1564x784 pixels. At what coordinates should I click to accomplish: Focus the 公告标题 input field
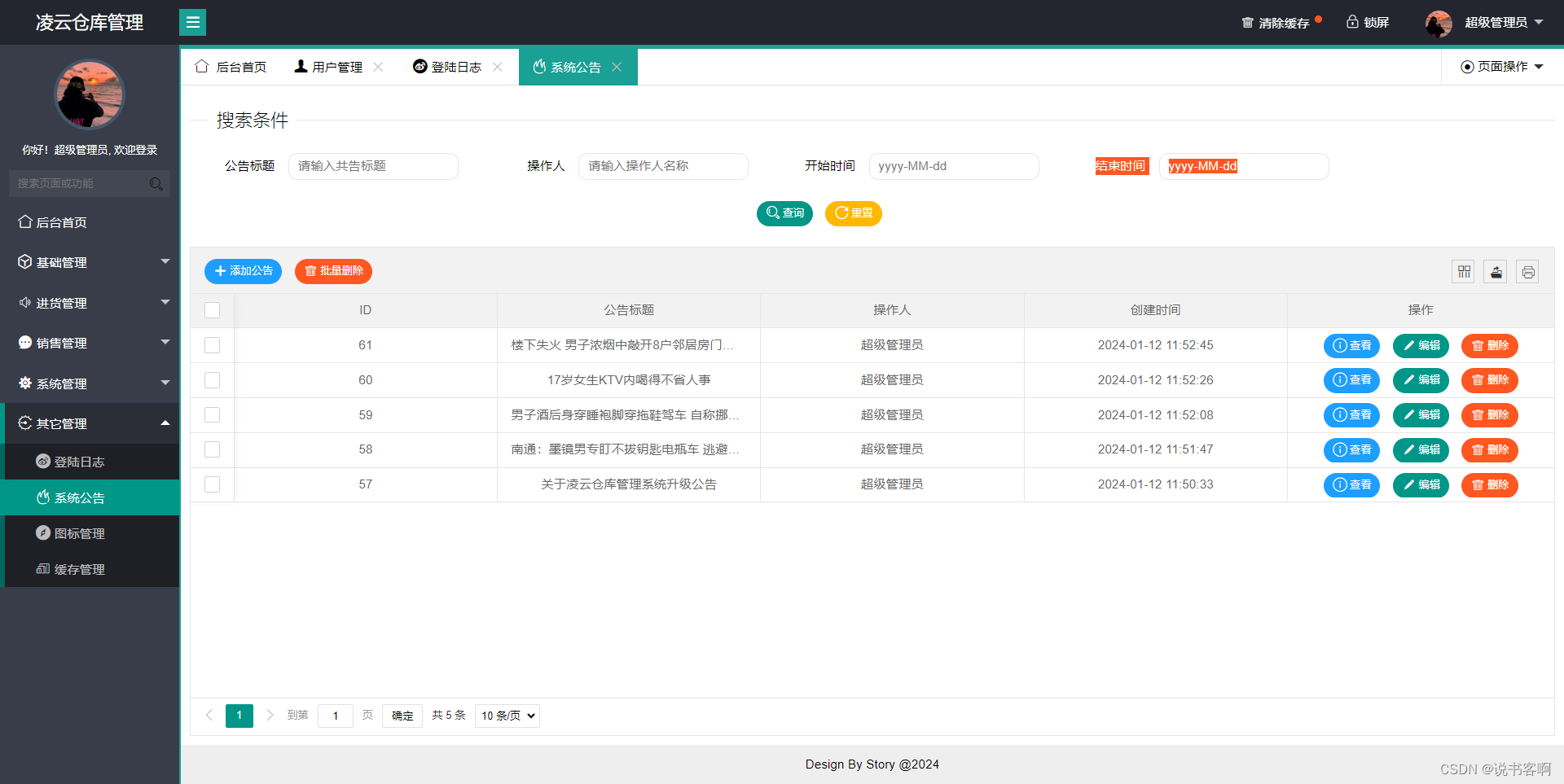(373, 166)
